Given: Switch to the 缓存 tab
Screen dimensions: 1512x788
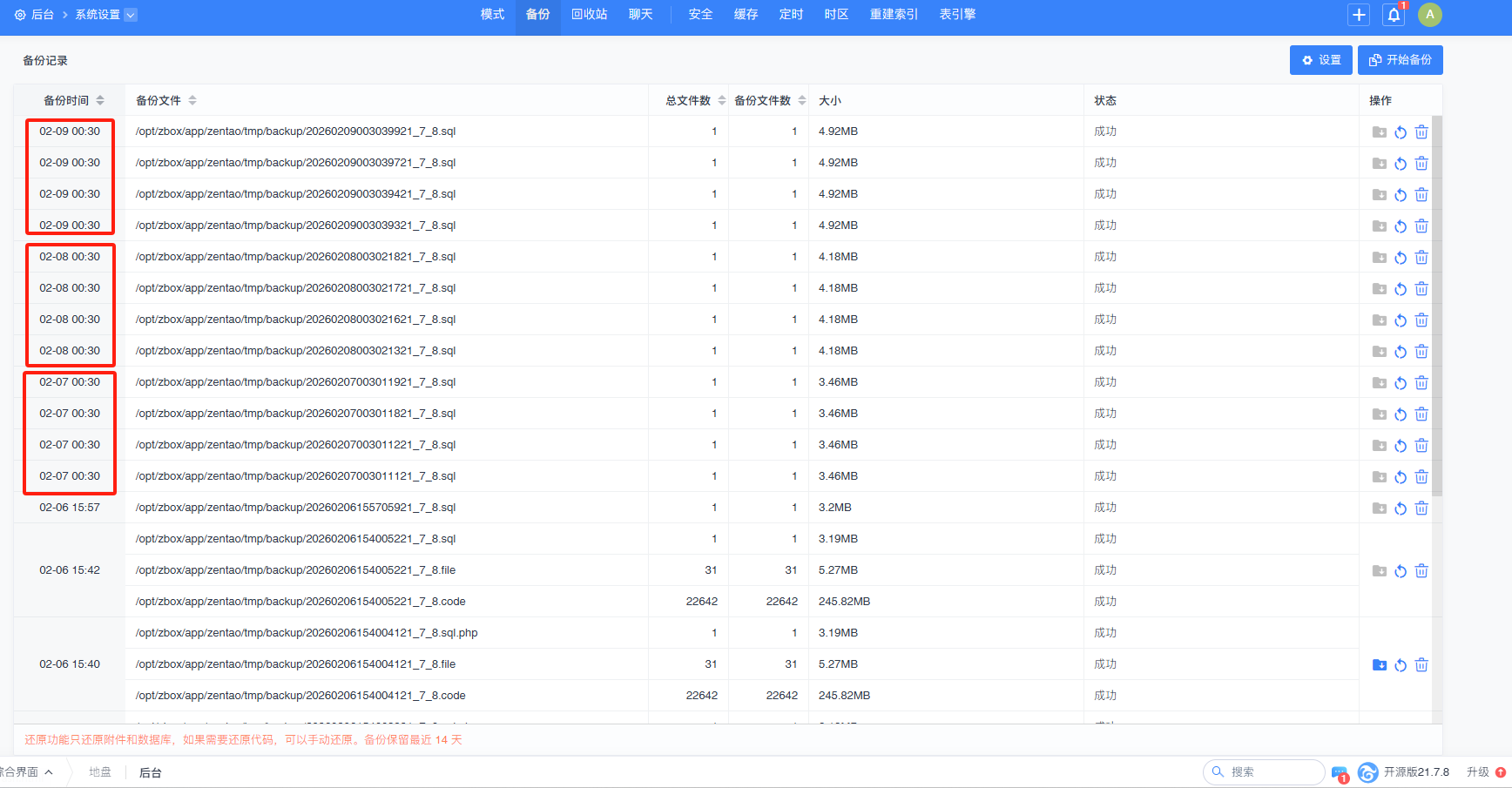Looking at the screenshot, I should point(746,15).
